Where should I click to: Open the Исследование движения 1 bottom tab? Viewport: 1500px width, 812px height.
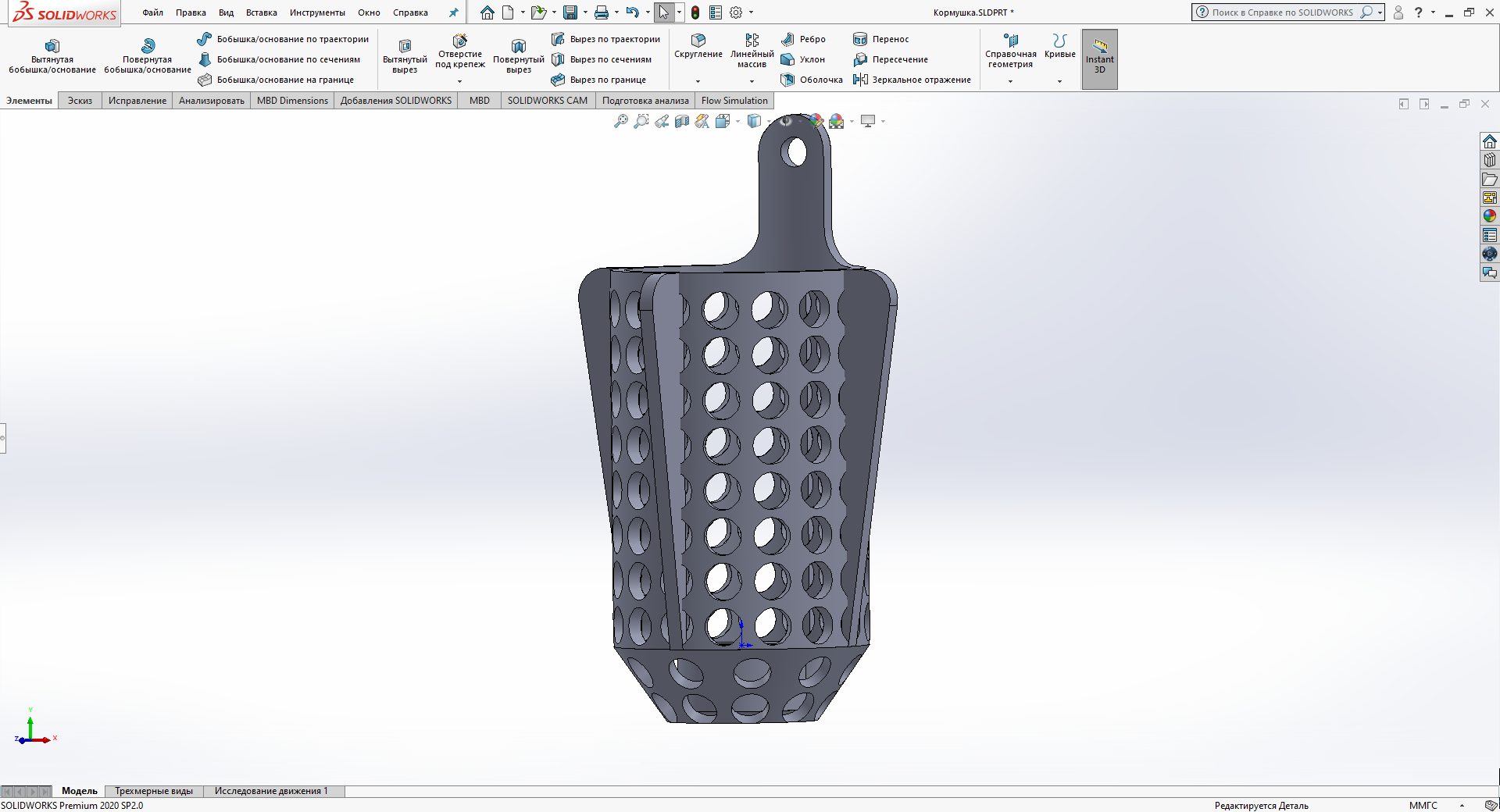271,791
